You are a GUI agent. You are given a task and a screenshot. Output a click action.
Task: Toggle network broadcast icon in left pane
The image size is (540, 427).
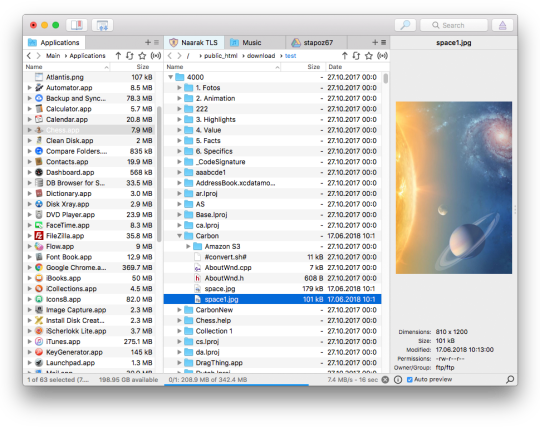point(156,55)
